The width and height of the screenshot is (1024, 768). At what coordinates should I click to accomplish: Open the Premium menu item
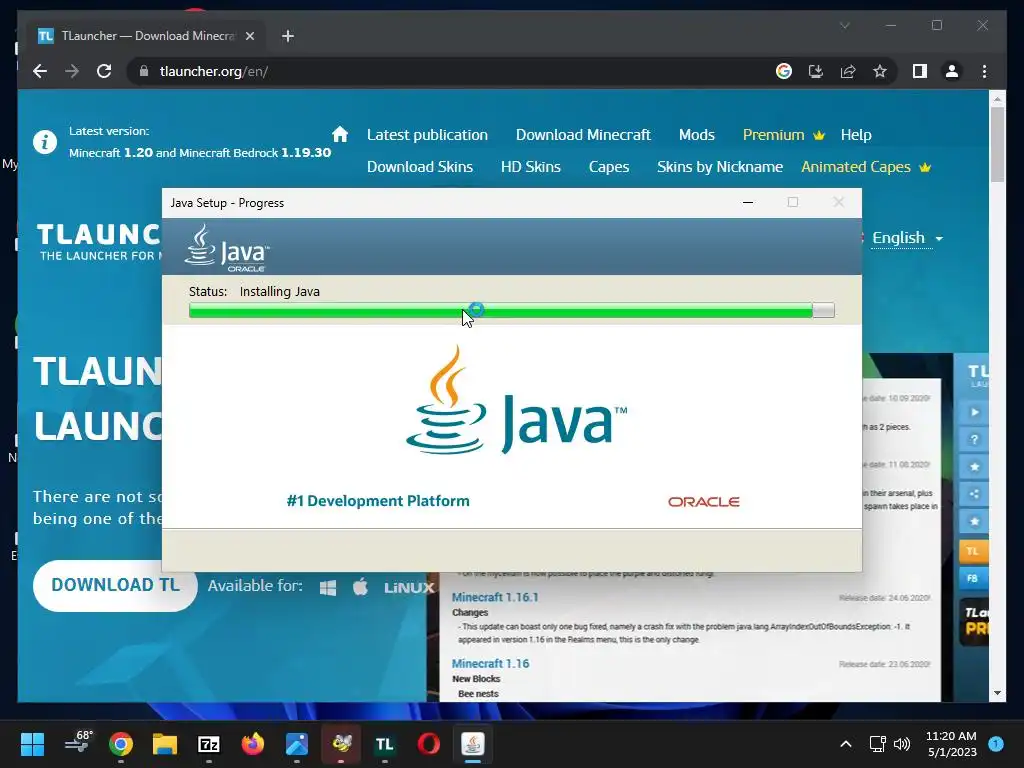point(784,135)
